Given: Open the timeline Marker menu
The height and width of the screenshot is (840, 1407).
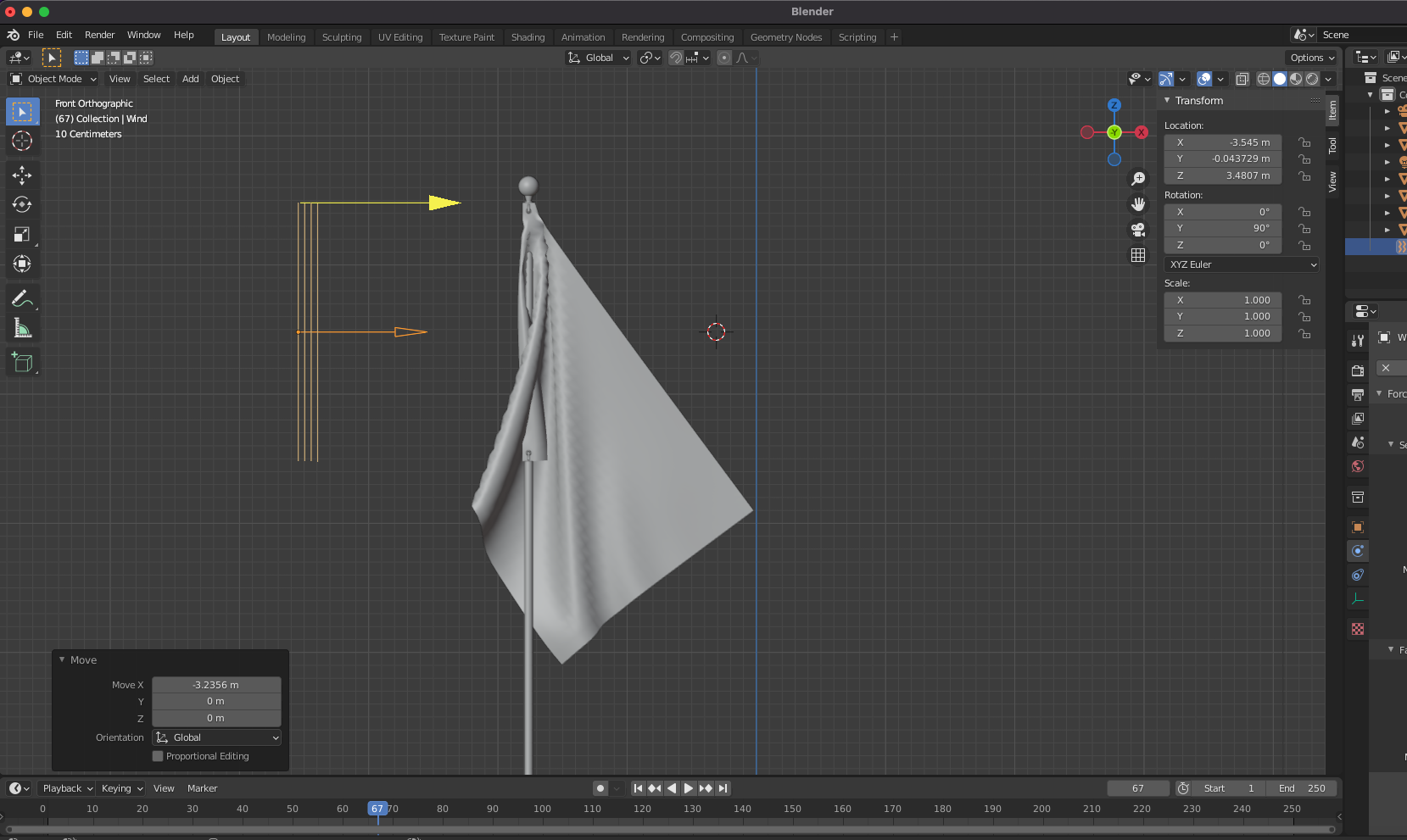Looking at the screenshot, I should tap(202, 788).
